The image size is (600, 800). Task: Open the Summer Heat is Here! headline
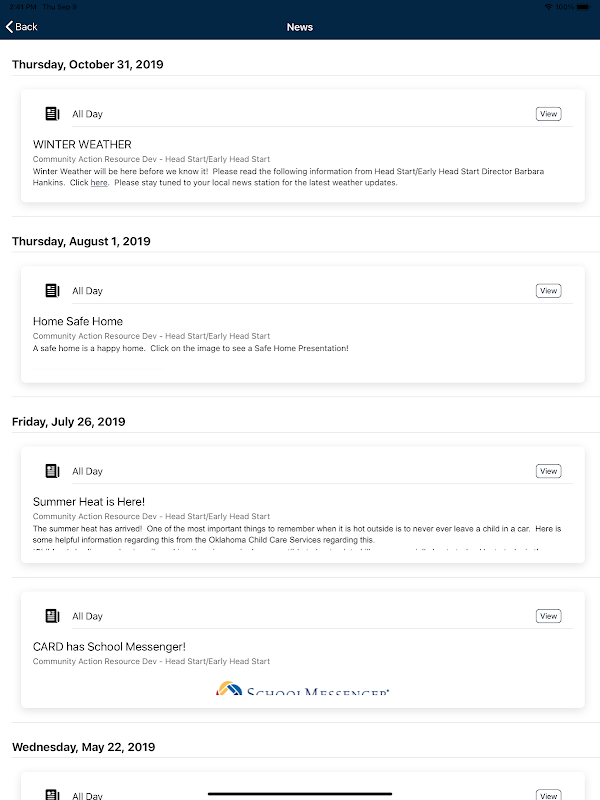pos(89,501)
